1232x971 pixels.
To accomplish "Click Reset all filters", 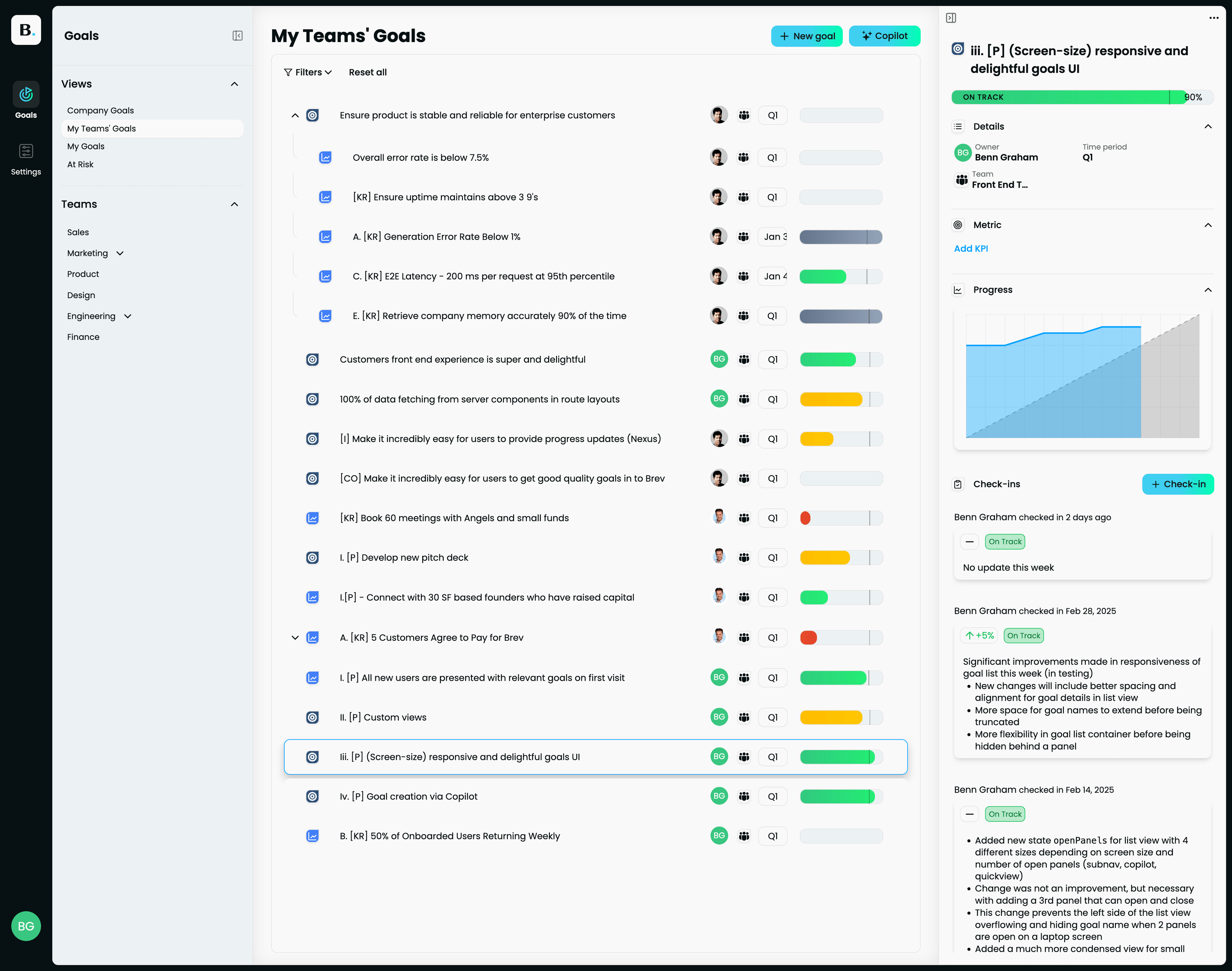I will [x=368, y=72].
